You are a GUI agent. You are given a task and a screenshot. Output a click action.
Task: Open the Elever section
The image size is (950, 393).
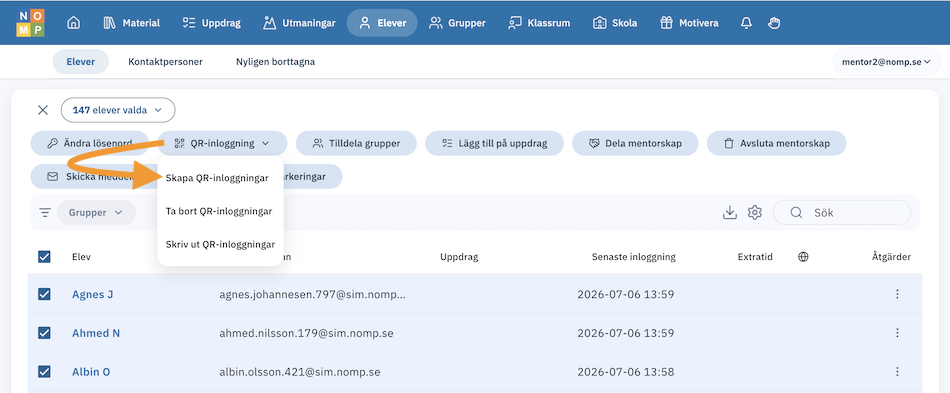pos(382,23)
